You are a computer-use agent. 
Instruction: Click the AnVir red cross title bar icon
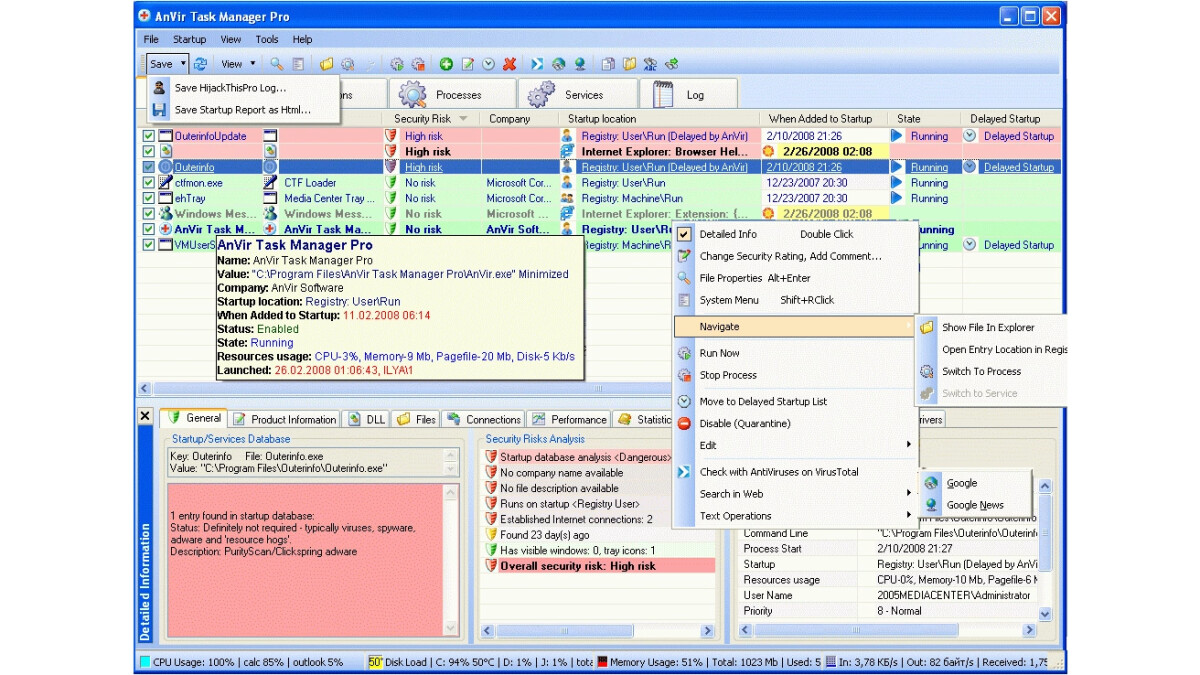coord(145,16)
